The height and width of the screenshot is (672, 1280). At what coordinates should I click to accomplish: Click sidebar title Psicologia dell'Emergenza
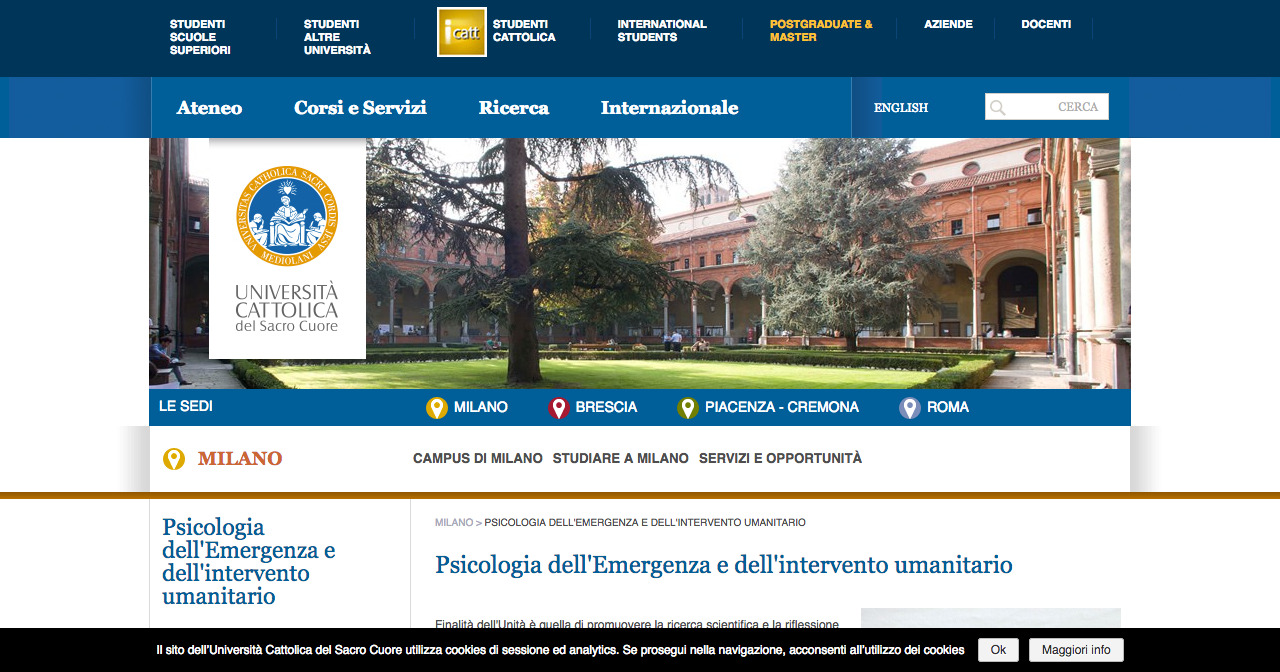point(249,562)
